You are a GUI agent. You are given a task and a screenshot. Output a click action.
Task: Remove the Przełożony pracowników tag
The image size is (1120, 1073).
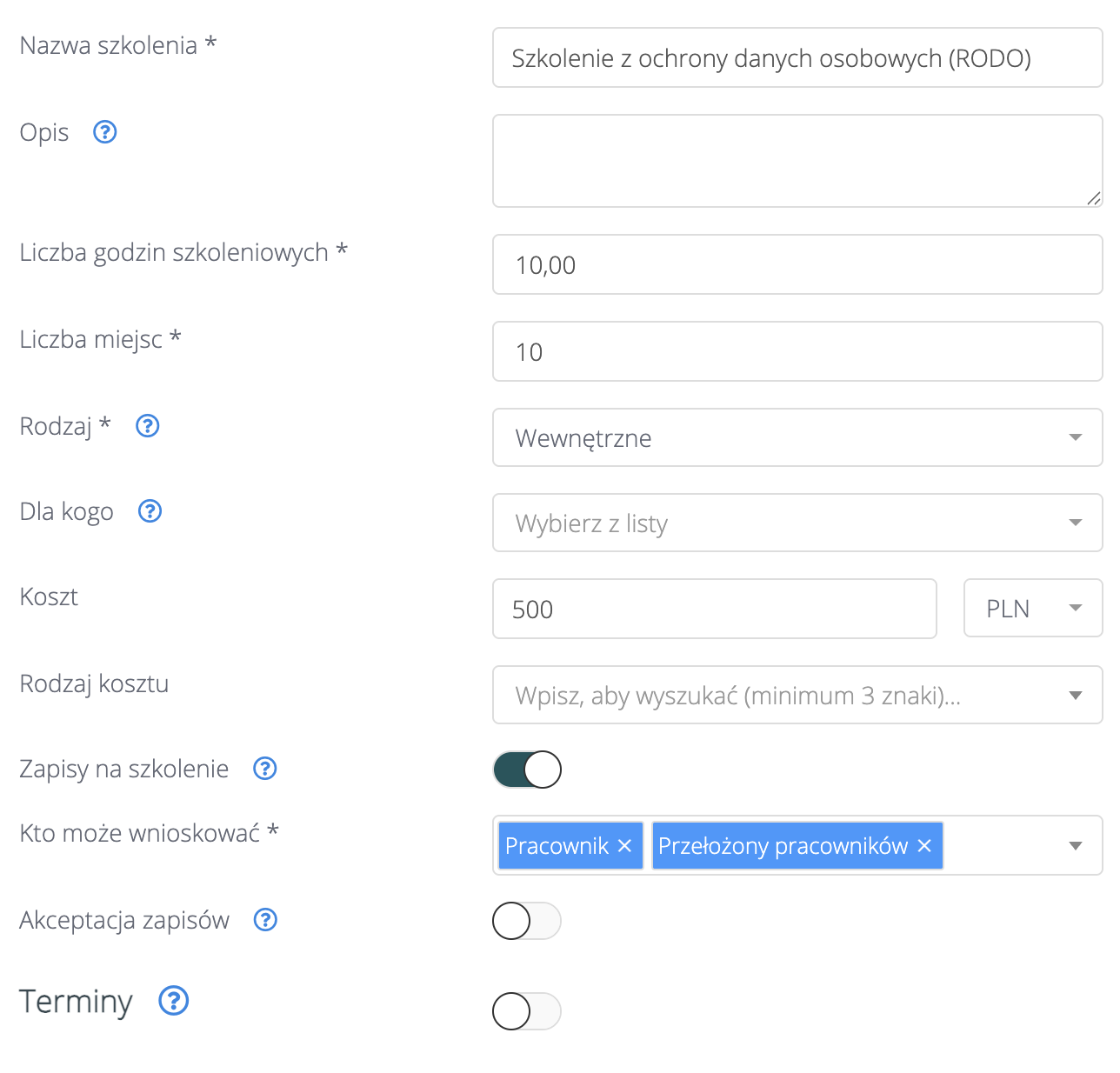coord(924,846)
